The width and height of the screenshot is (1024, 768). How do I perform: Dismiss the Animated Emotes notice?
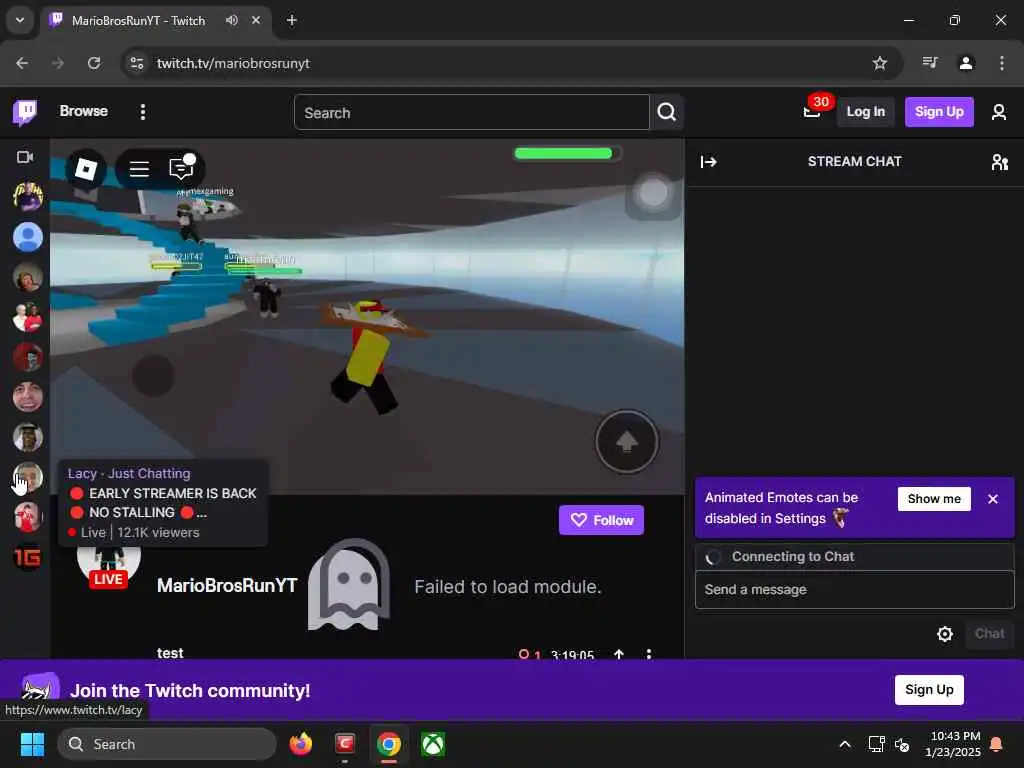coord(993,499)
